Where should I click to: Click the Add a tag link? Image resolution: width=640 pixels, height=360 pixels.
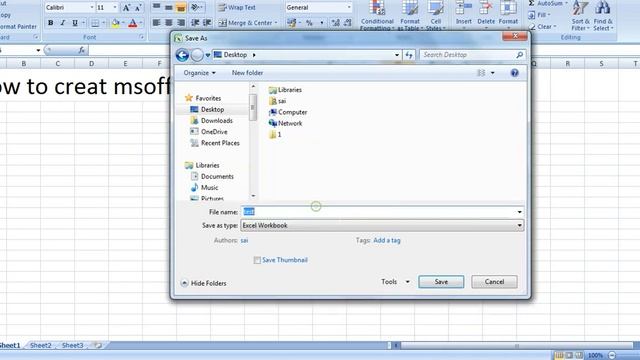tap(387, 240)
